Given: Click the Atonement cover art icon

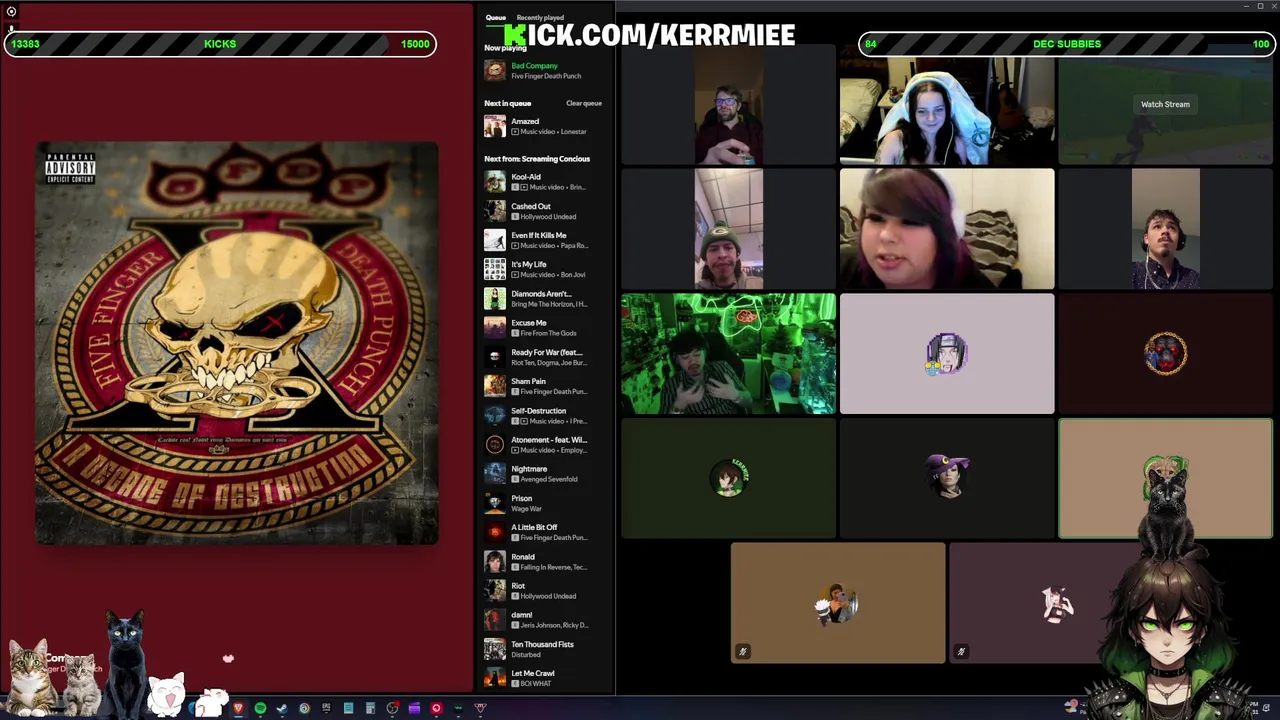Looking at the screenshot, I should 494,445.
